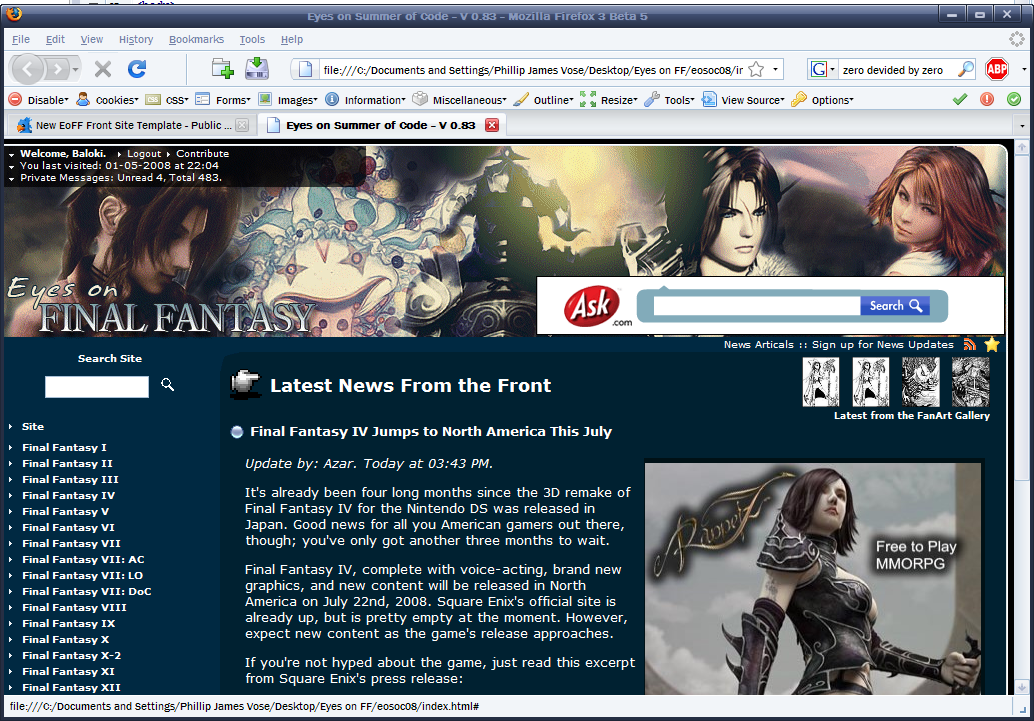The image size is (1034, 721).
Task: Go back with the Back arrow button
Action: tap(28, 69)
